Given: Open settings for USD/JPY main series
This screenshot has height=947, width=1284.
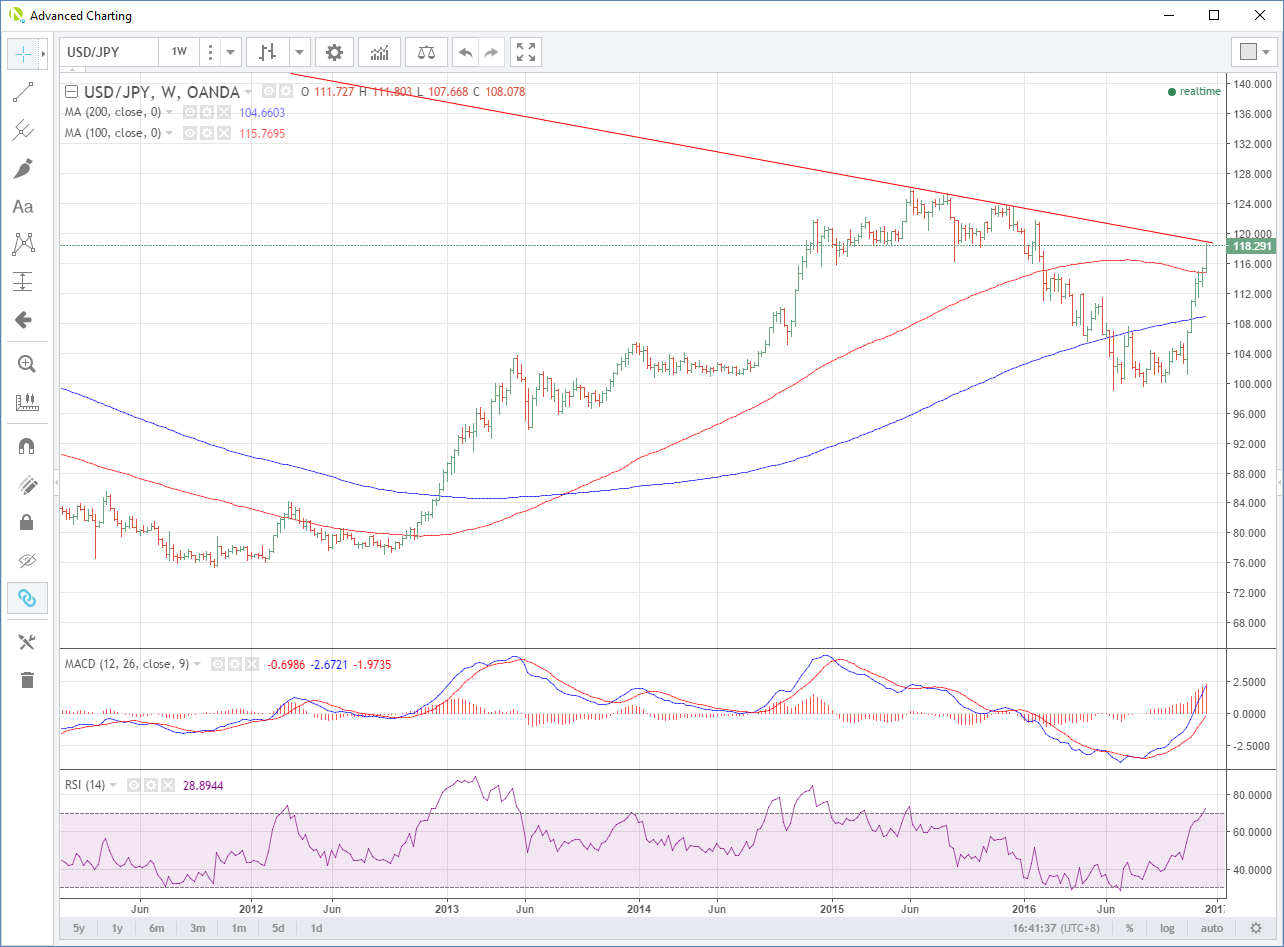Looking at the screenshot, I should tap(286, 92).
